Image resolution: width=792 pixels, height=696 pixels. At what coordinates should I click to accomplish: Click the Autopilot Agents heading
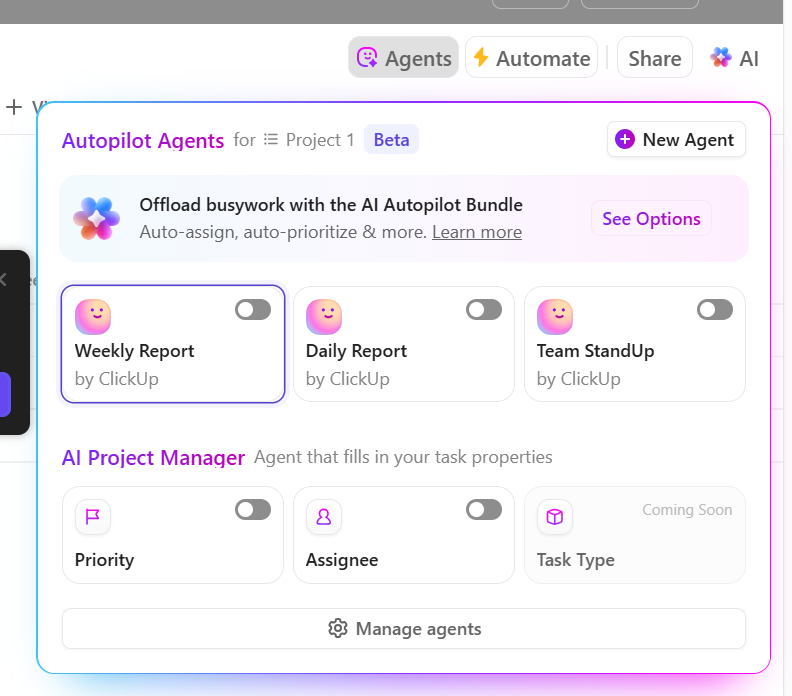point(143,141)
